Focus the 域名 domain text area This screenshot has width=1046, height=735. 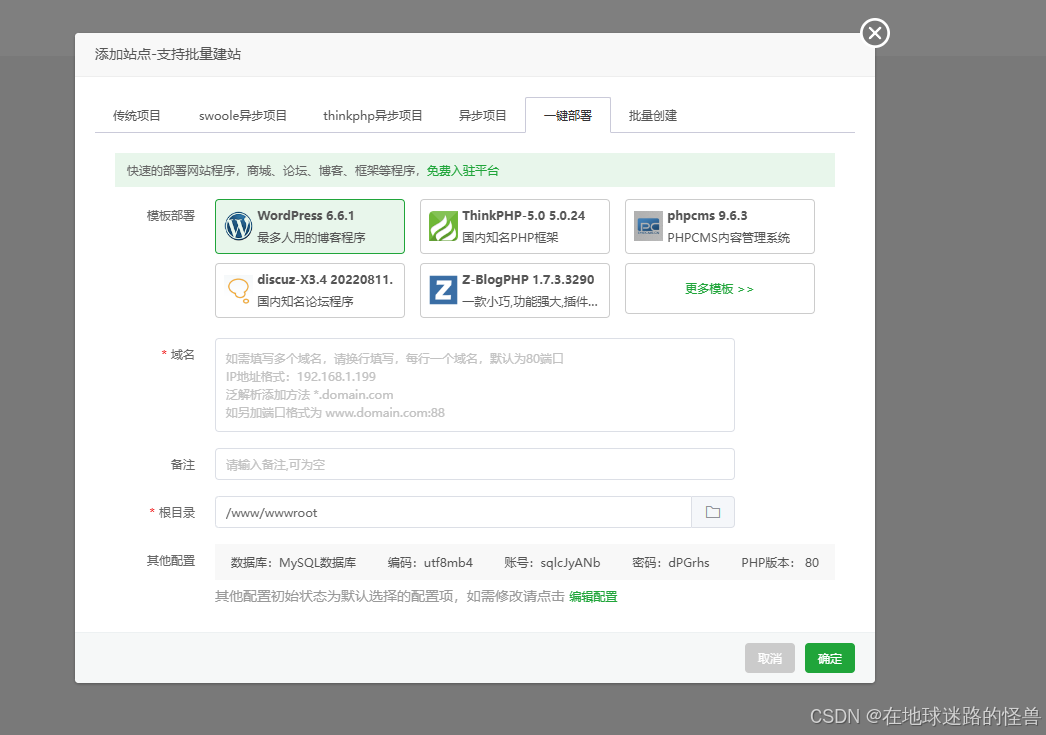474,385
